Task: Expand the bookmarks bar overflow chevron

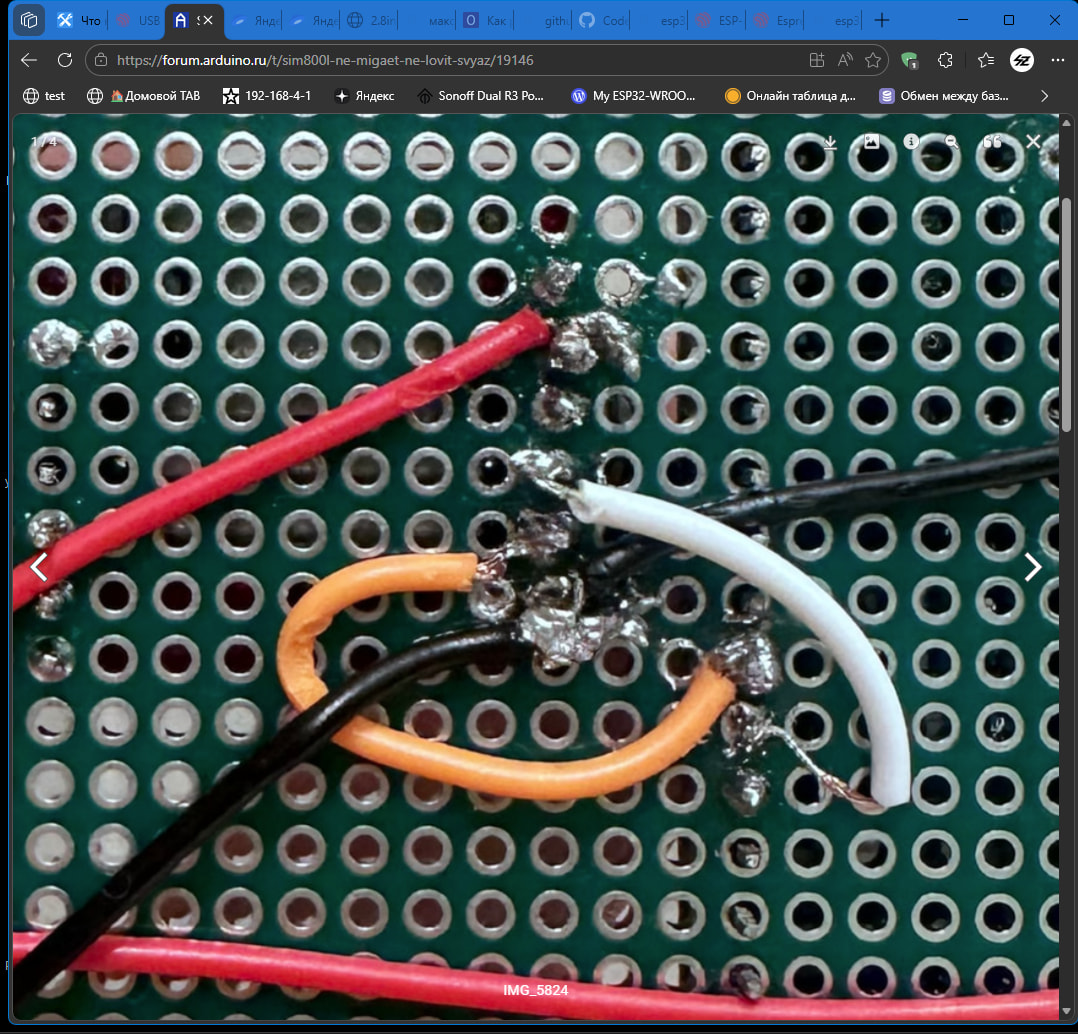Action: 1045,96
